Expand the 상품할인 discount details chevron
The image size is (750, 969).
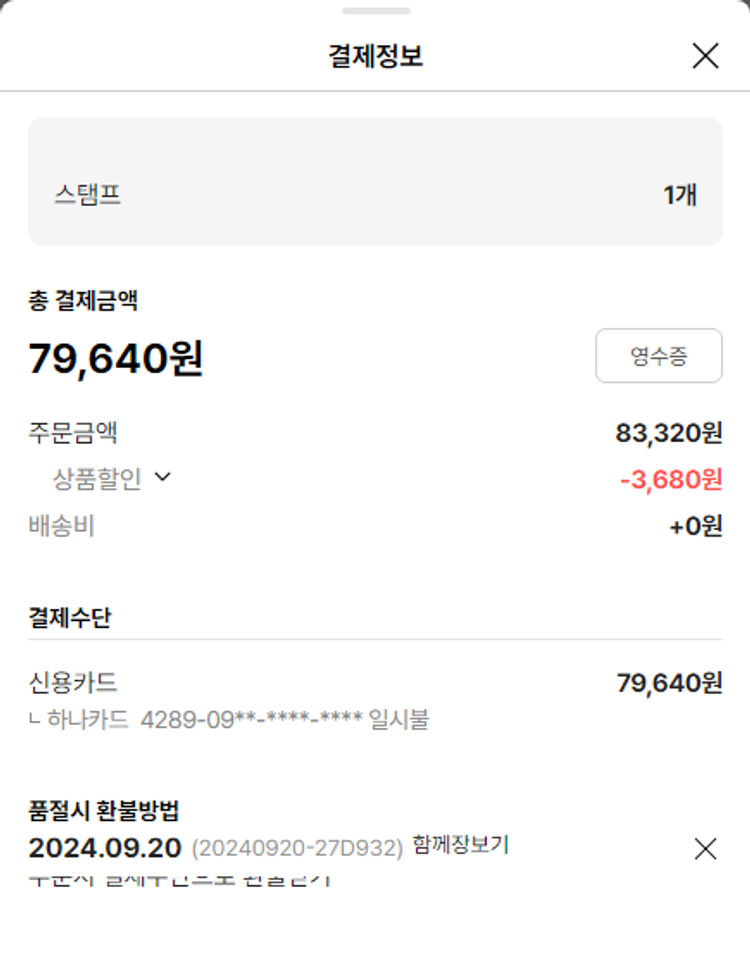163,478
